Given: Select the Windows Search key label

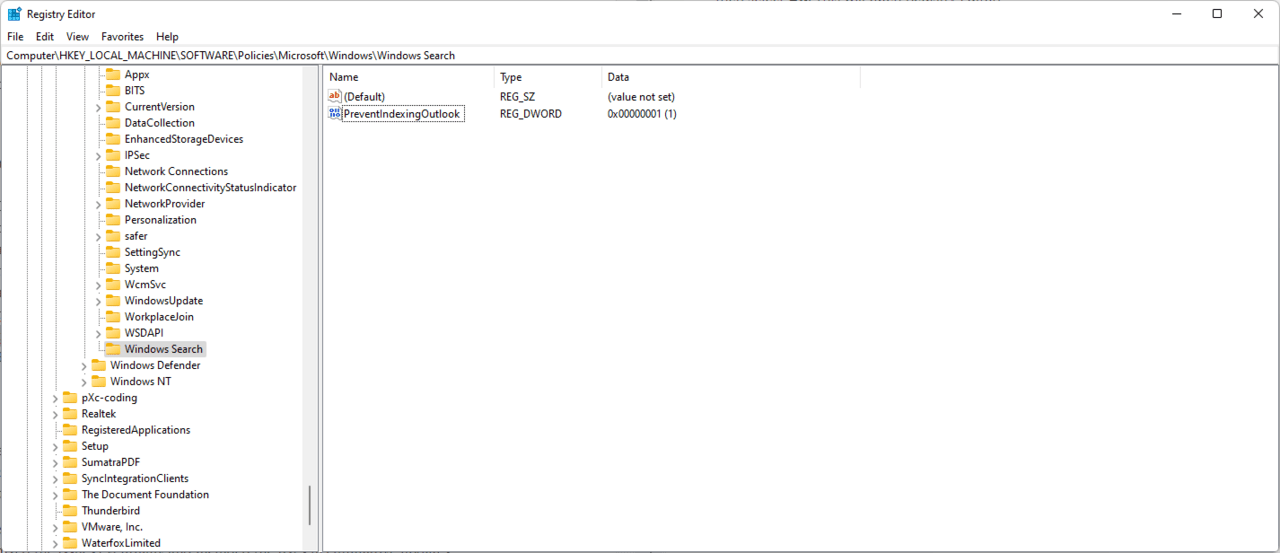Looking at the screenshot, I should pyautogui.click(x=164, y=349).
